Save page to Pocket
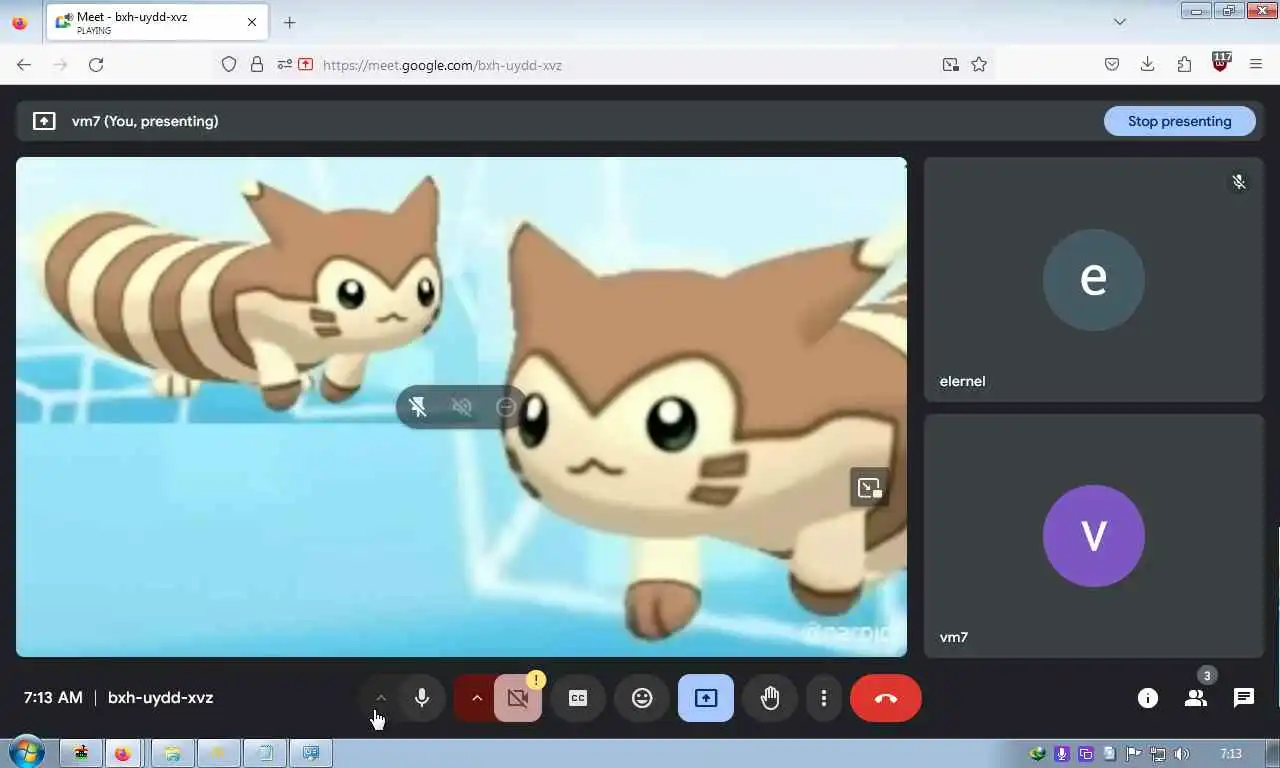1280x768 pixels. point(1112,65)
